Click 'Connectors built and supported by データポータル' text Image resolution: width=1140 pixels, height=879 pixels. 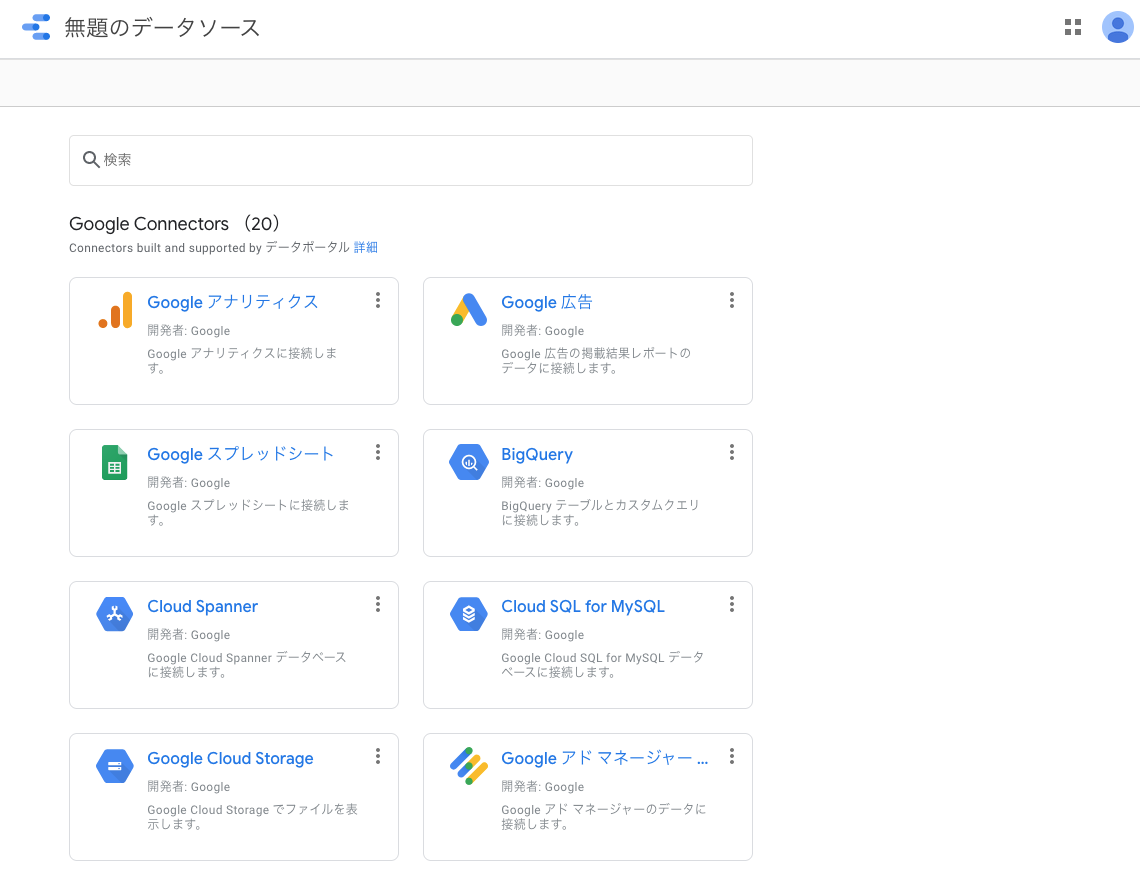(209, 247)
